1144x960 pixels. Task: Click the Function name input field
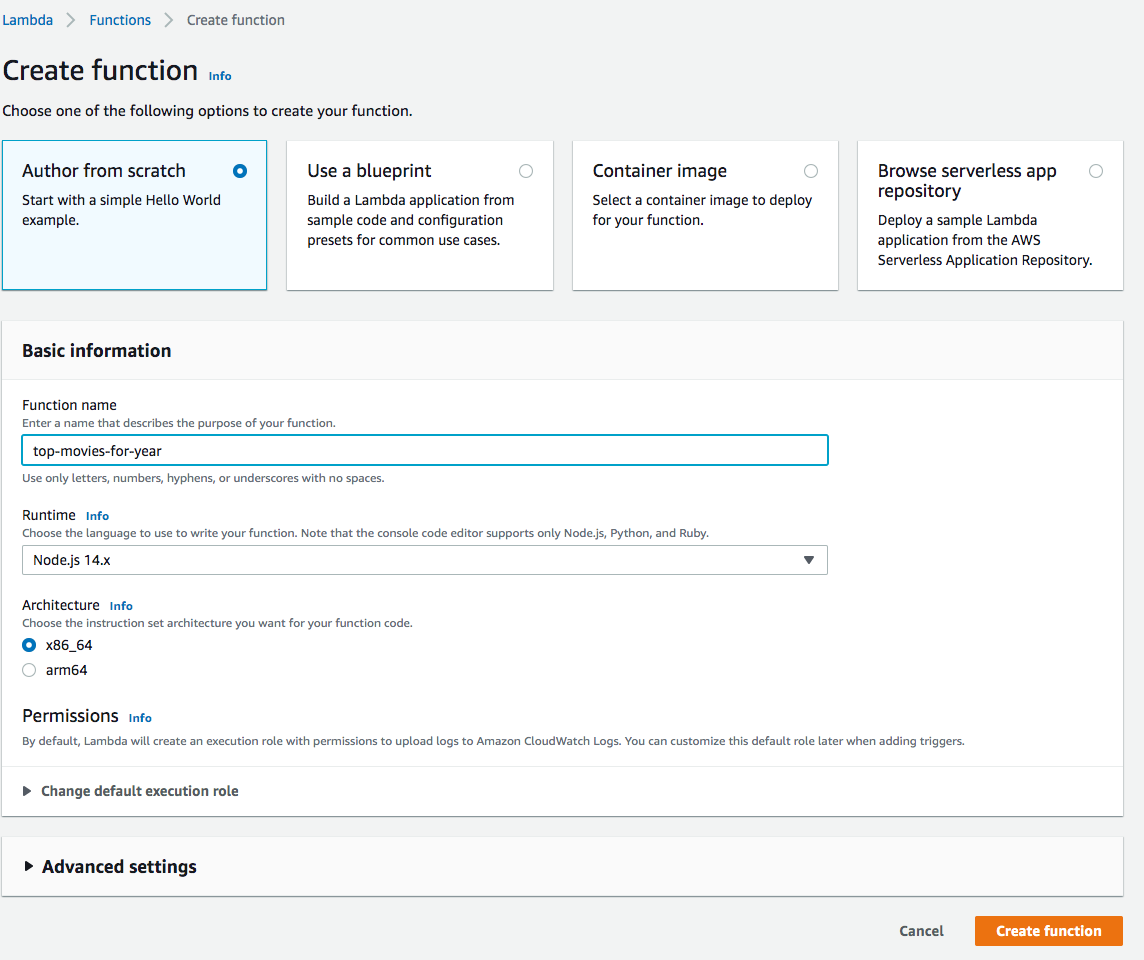(425, 451)
